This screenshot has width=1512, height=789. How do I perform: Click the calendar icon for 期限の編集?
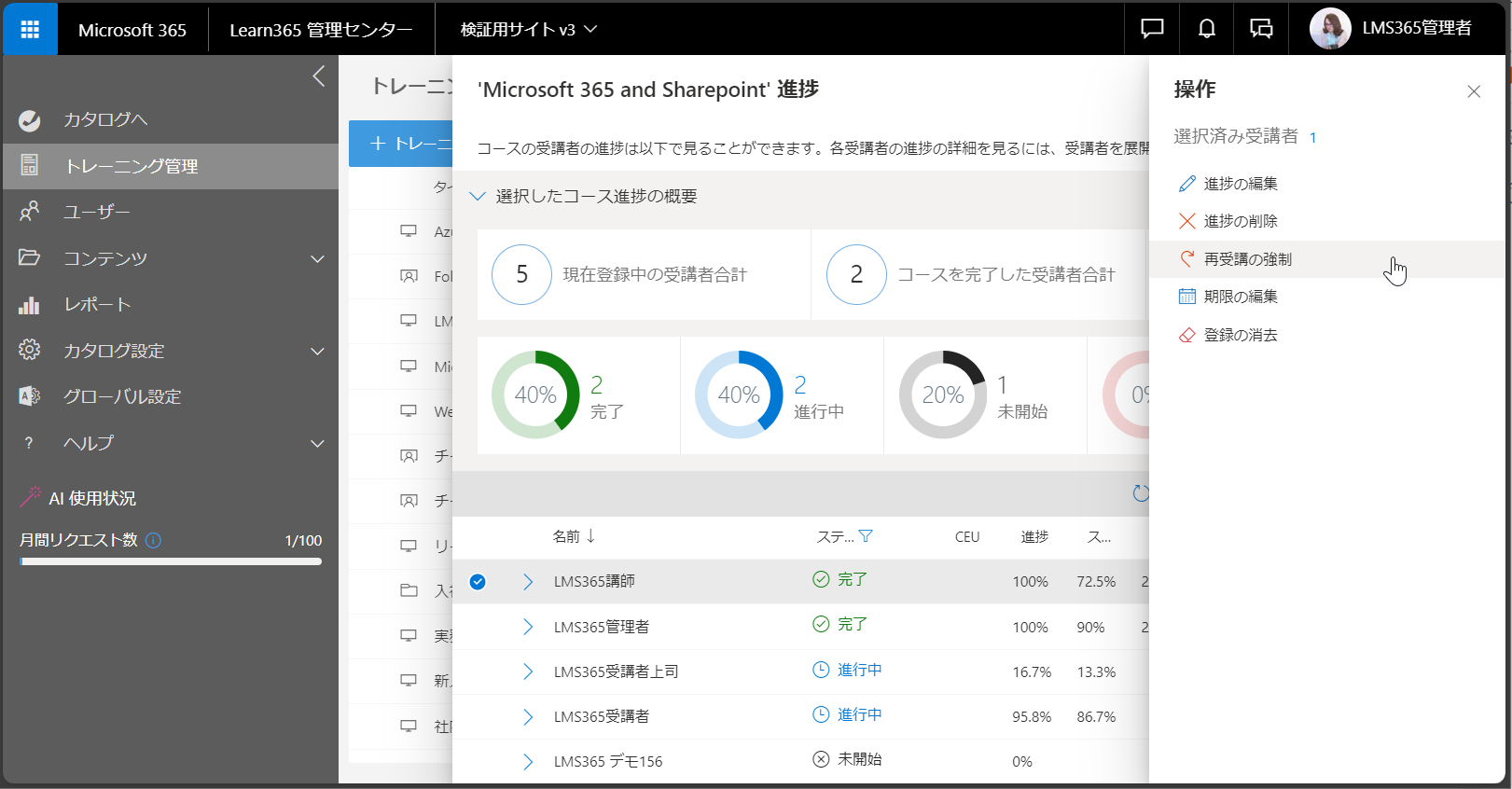click(x=1187, y=297)
